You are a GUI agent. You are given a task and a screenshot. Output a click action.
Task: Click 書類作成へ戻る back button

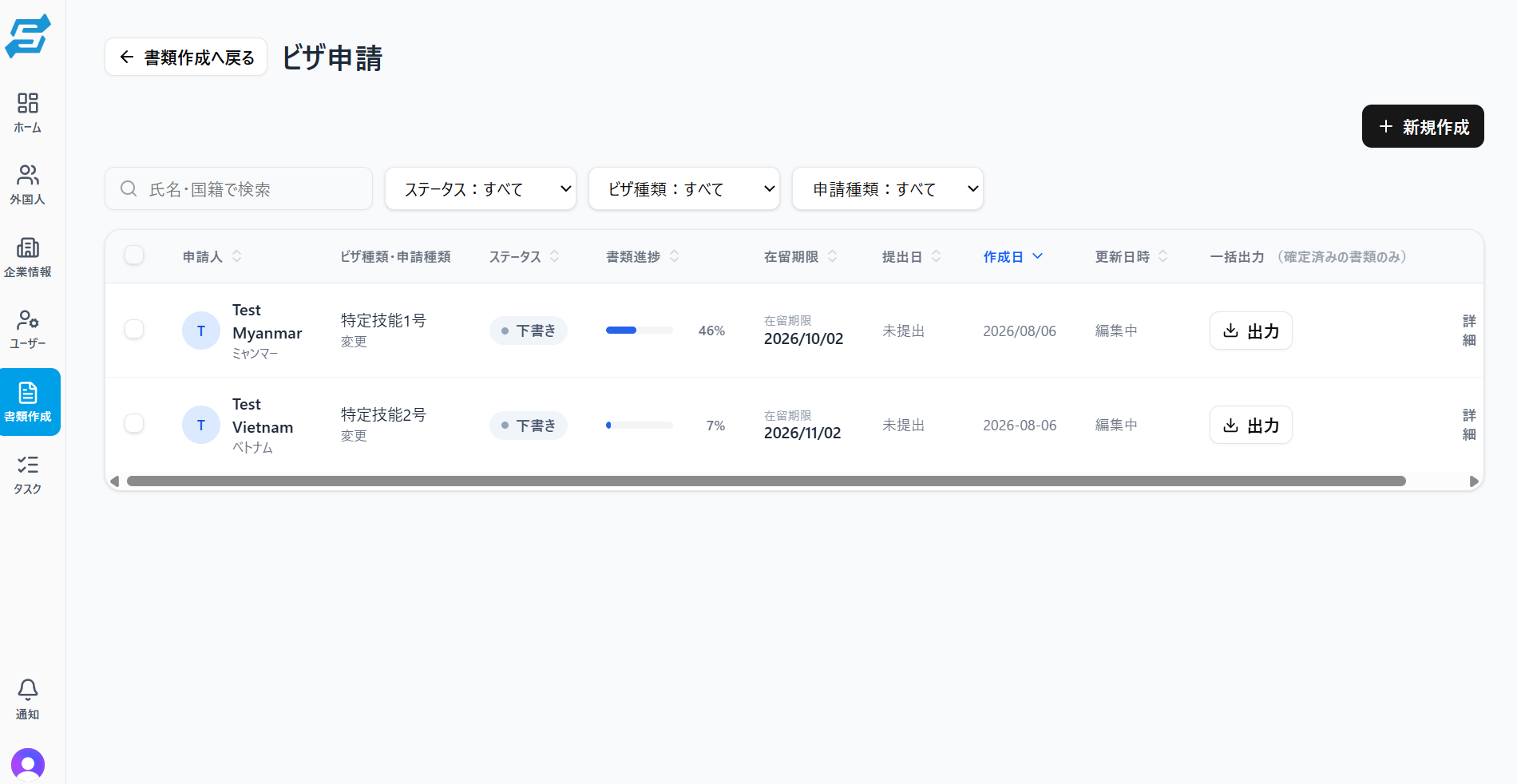click(186, 57)
